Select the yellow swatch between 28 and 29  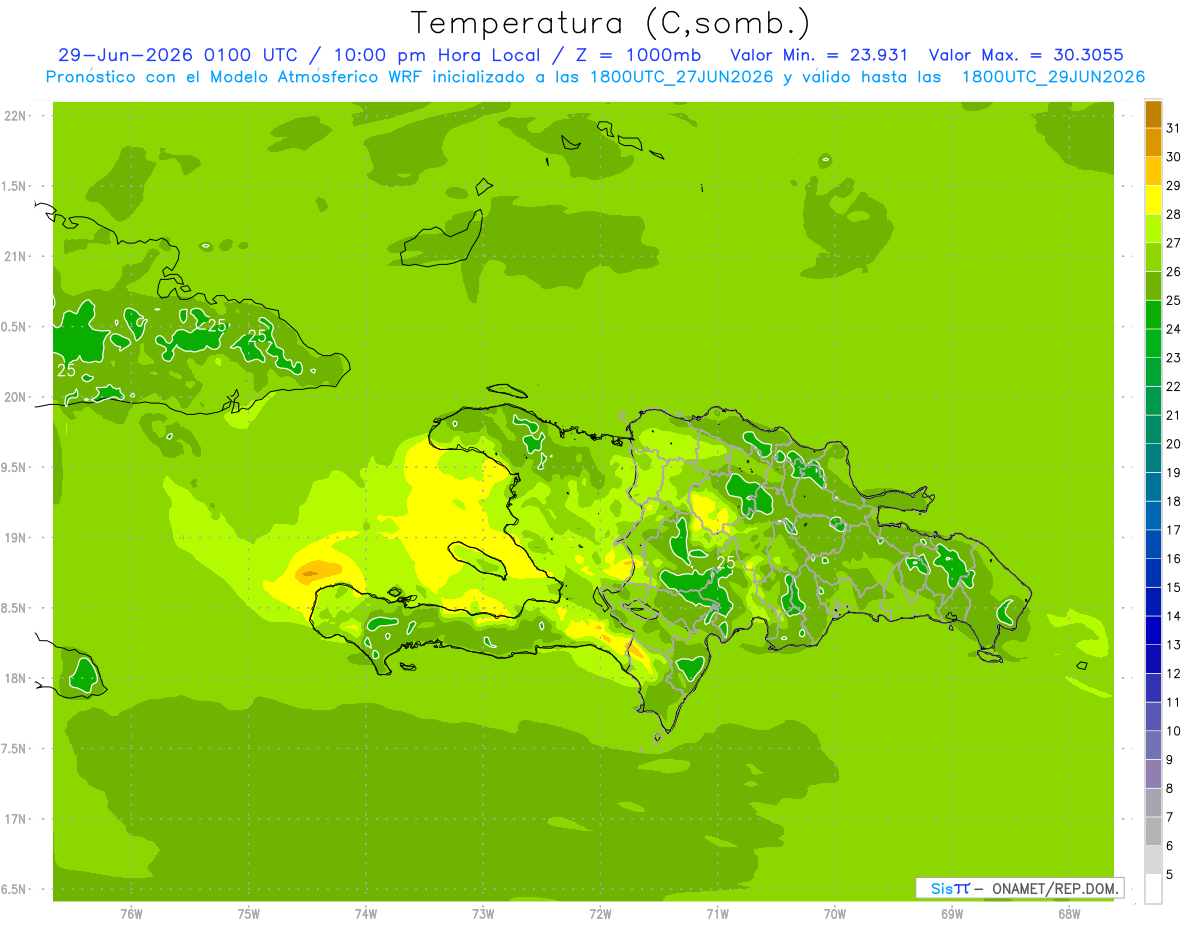[1153, 200]
